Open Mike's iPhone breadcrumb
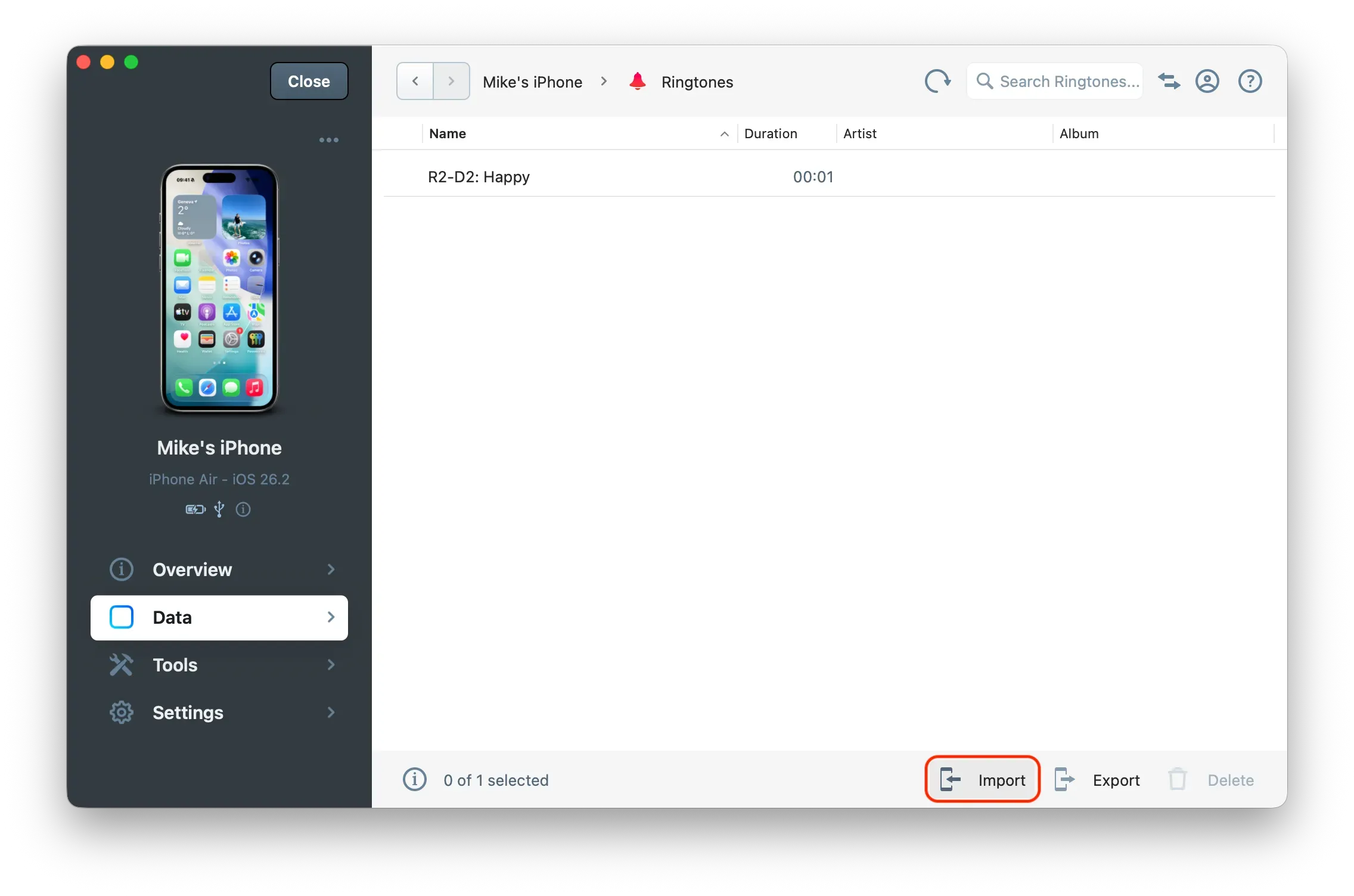 click(532, 81)
